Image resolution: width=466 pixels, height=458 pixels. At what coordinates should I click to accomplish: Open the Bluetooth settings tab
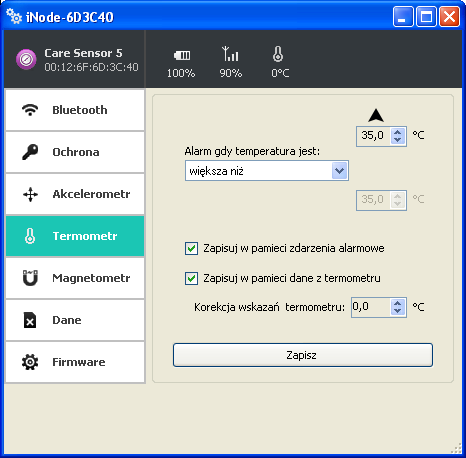click(x=75, y=110)
